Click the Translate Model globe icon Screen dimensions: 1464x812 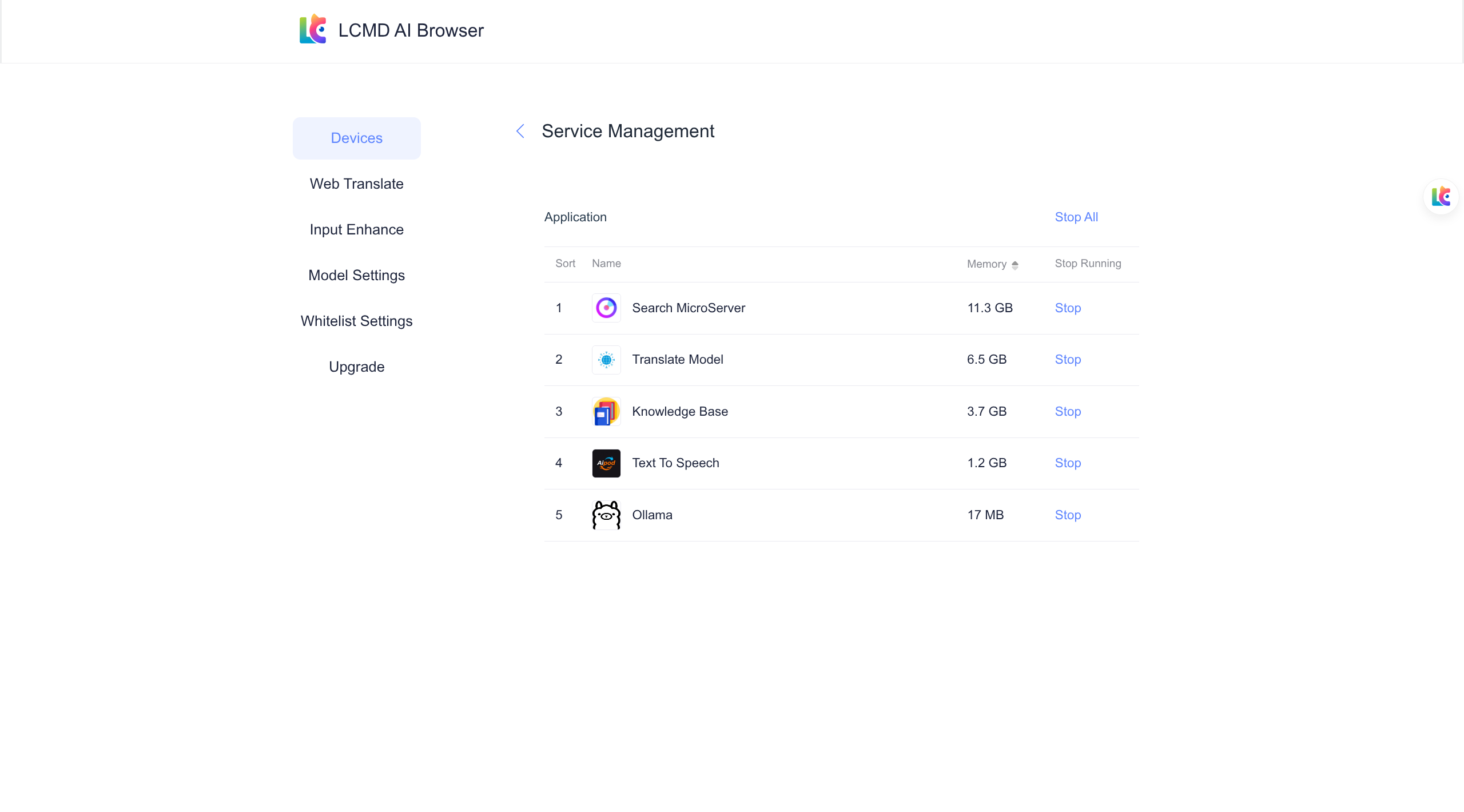(606, 360)
